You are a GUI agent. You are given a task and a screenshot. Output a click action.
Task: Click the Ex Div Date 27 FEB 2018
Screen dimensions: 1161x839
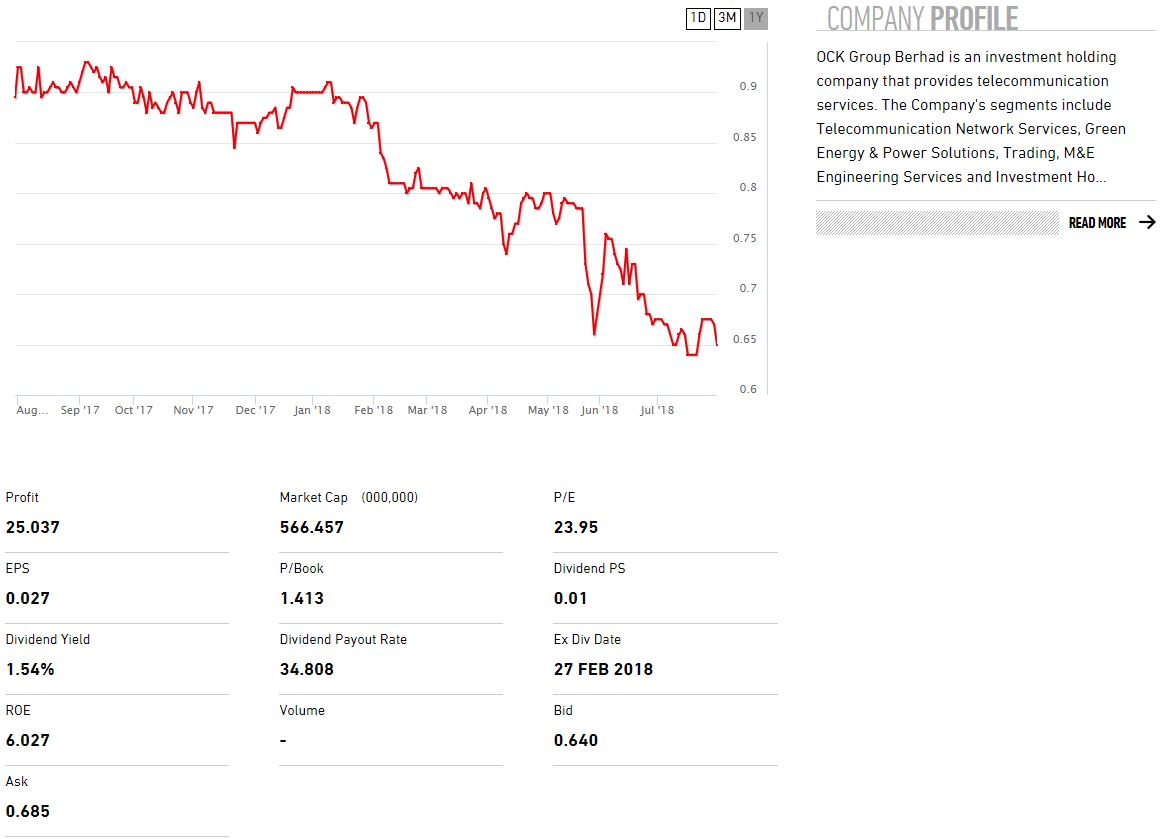point(603,669)
